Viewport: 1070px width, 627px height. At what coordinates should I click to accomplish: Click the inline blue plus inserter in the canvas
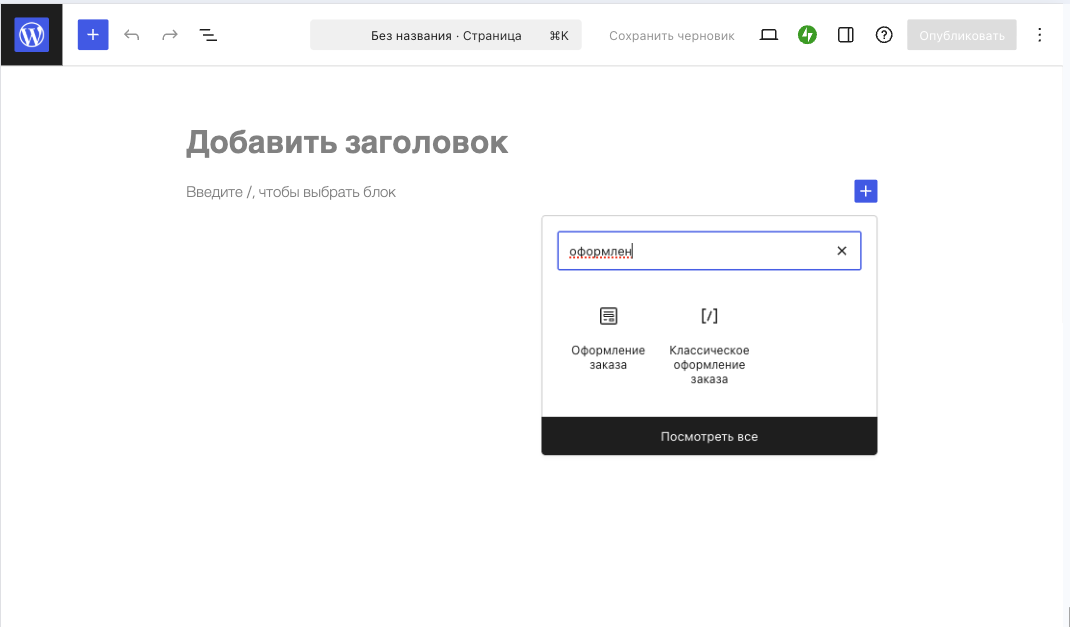coord(865,190)
